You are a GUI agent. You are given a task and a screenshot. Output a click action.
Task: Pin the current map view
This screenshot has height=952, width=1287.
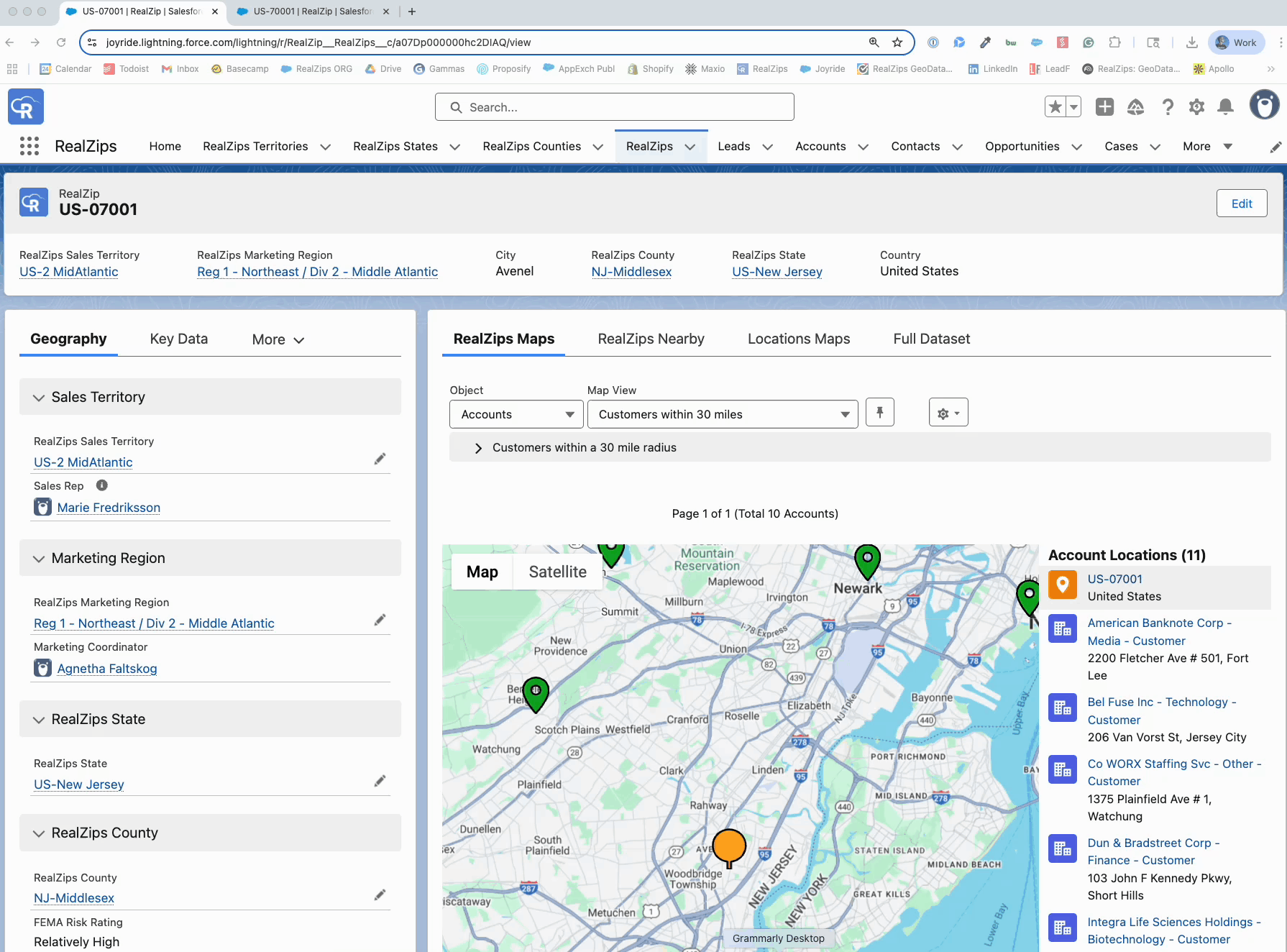point(879,413)
